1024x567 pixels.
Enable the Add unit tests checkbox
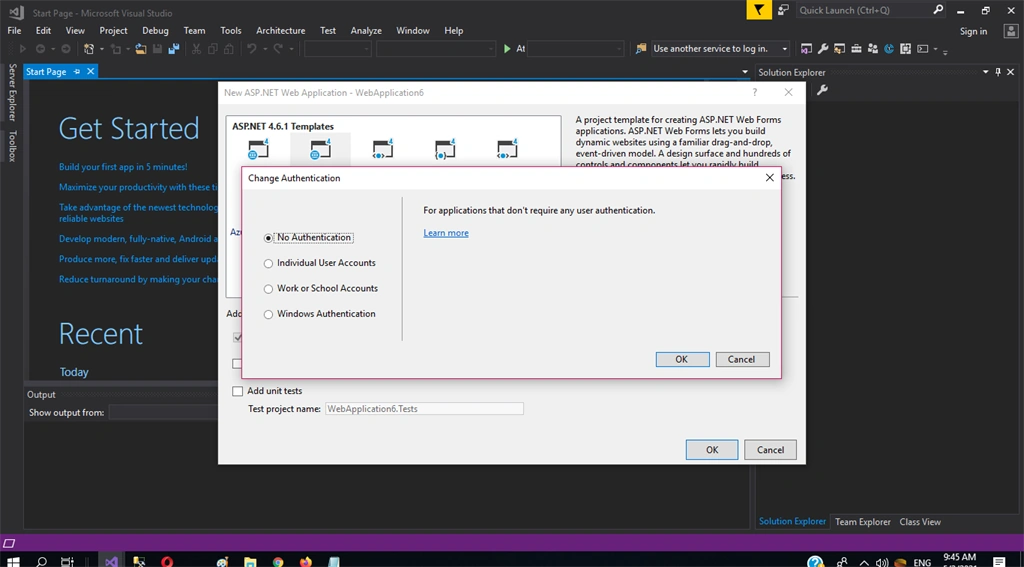238,391
